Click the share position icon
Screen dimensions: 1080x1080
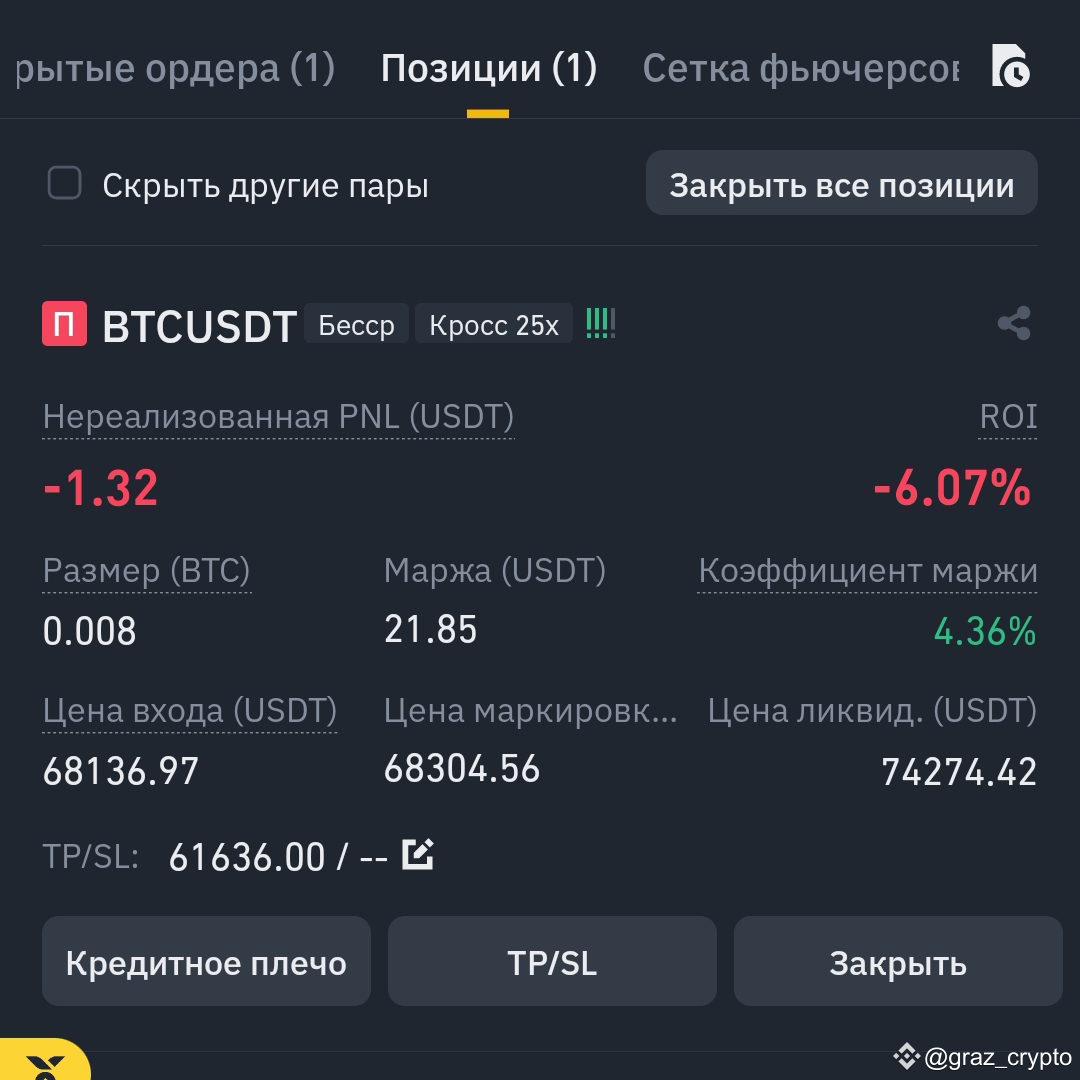coord(1013,323)
